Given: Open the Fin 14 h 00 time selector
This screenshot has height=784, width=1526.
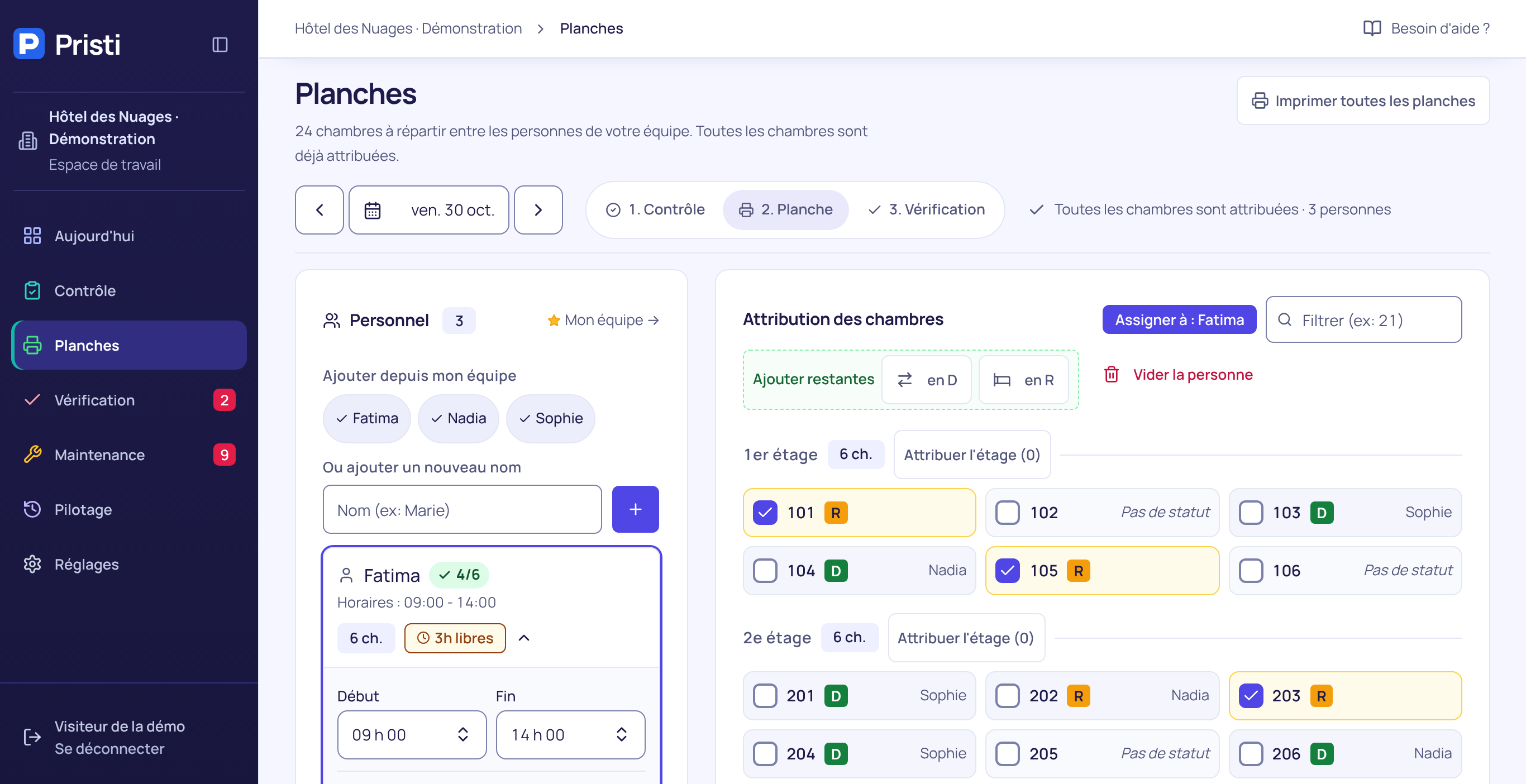Looking at the screenshot, I should point(570,735).
